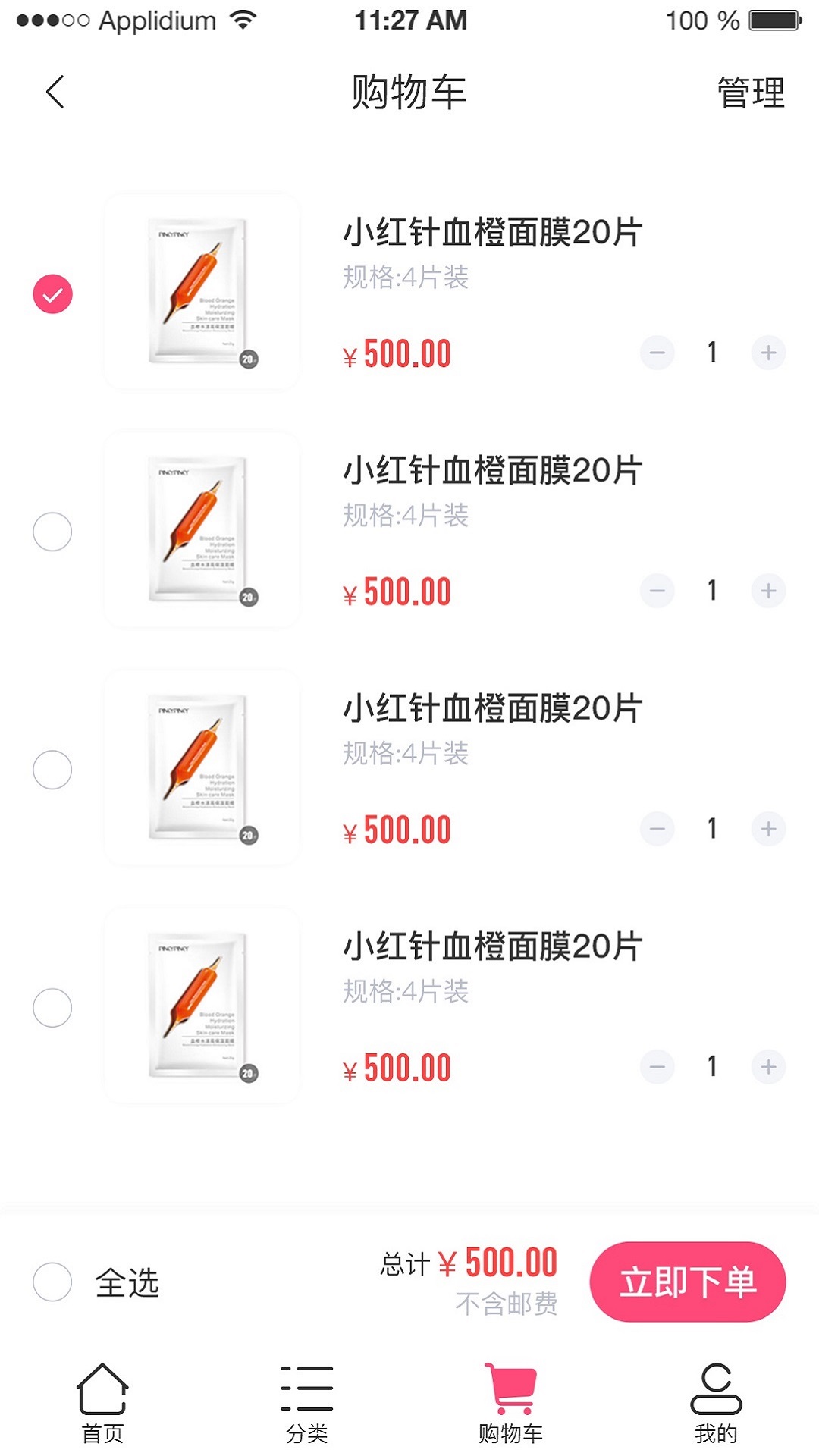Open the fourth product's title 小红针血橙面膜20片
Image resolution: width=819 pixels, height=1456 pixels.
[492, 946]
